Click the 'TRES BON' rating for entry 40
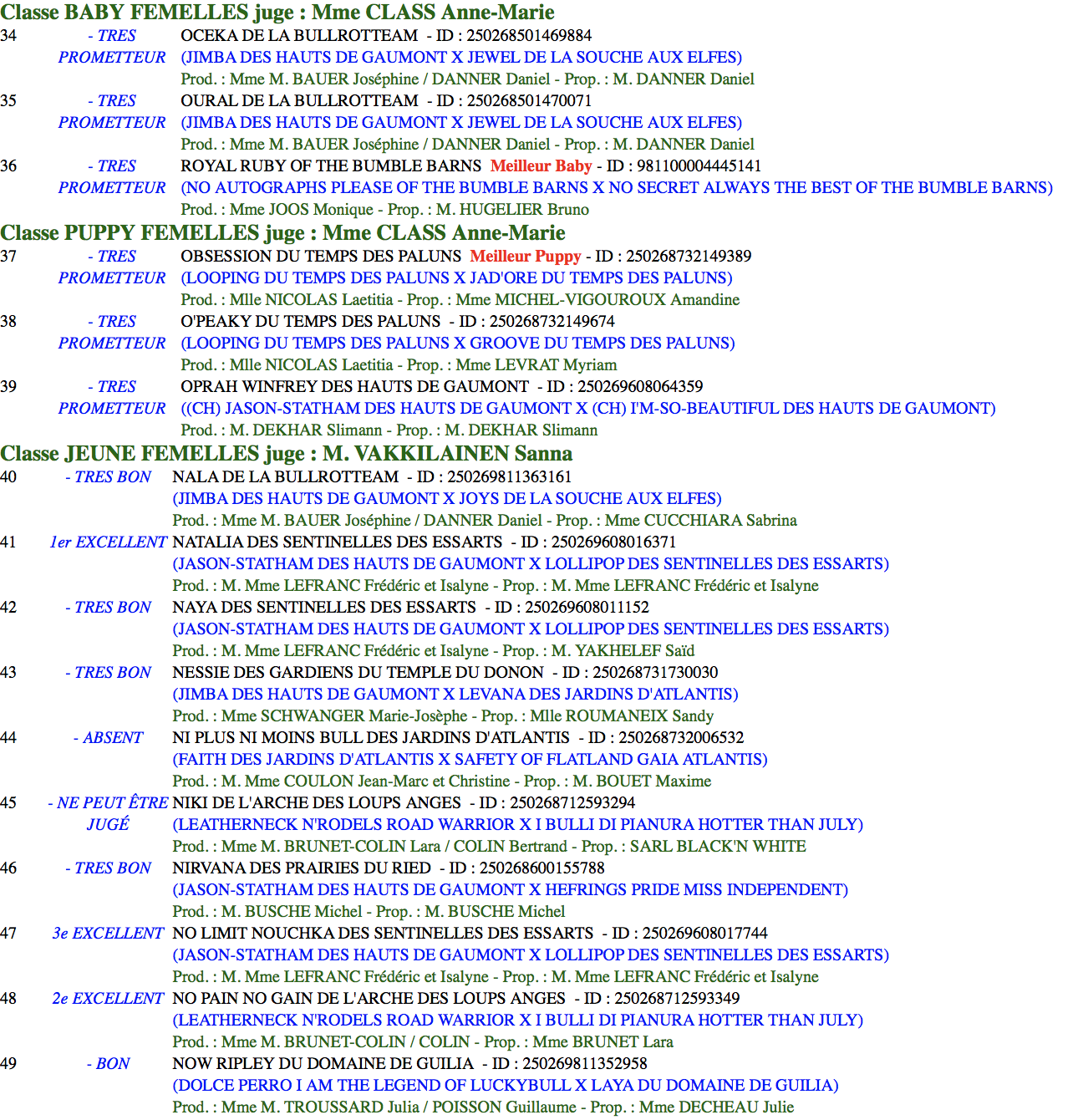 pyautogui.click(x=108, y=476)
